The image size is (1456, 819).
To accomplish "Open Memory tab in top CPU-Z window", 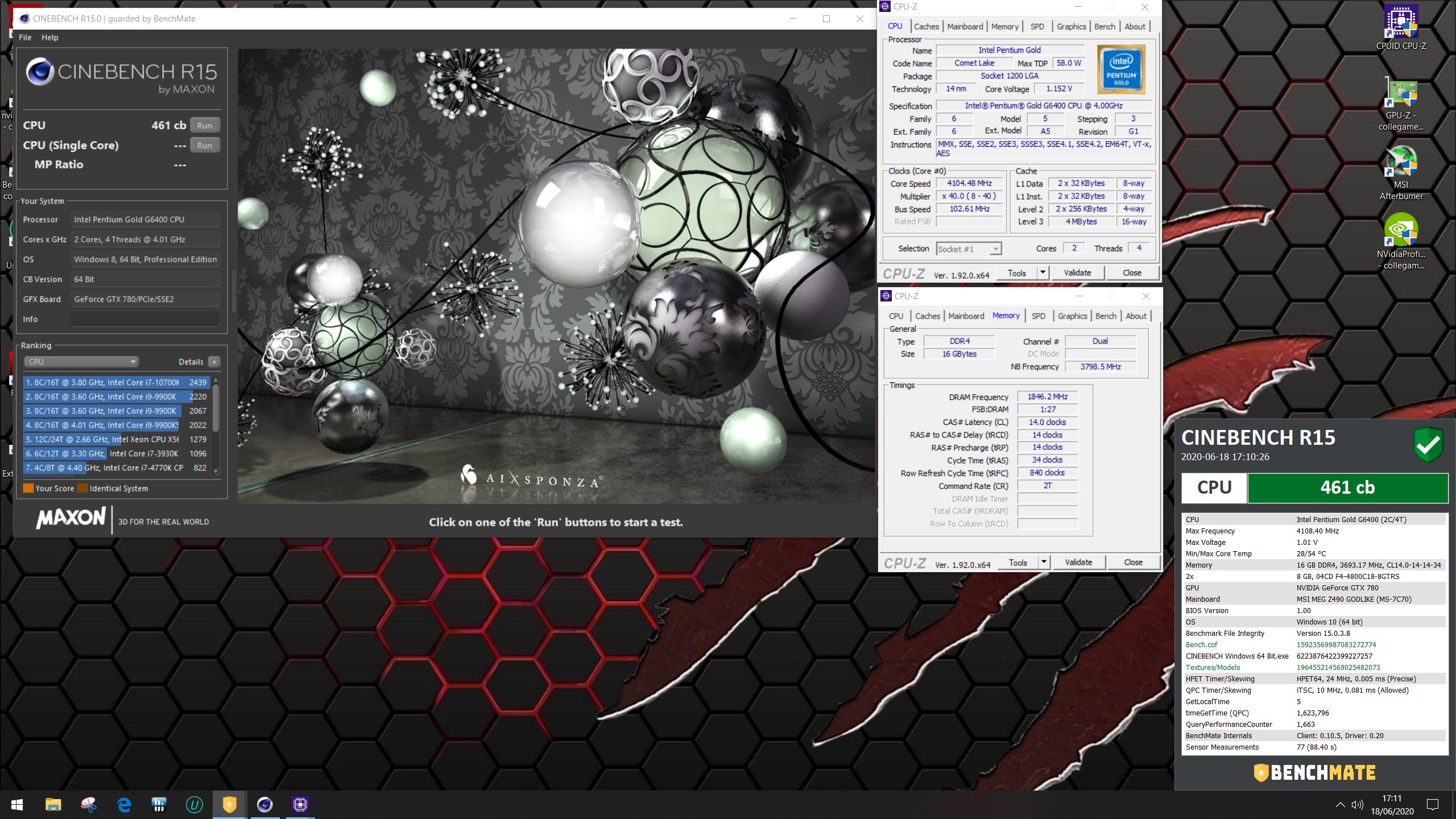I will [1005, 27].
